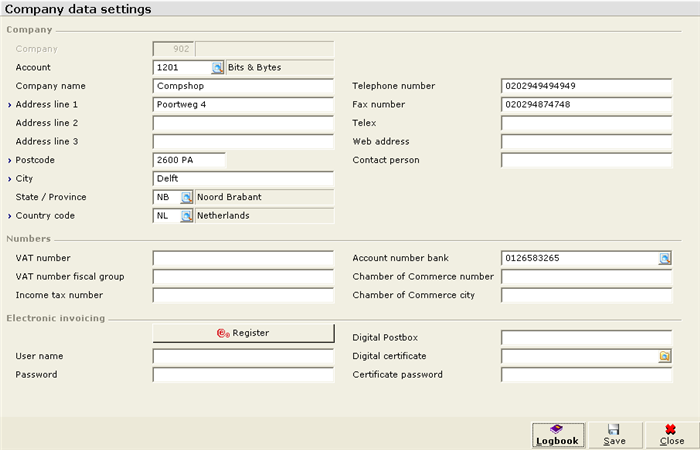Select the Certificate password field
Image resolution: width=700 pixels, height=450 pixels.
coord(587,375)
